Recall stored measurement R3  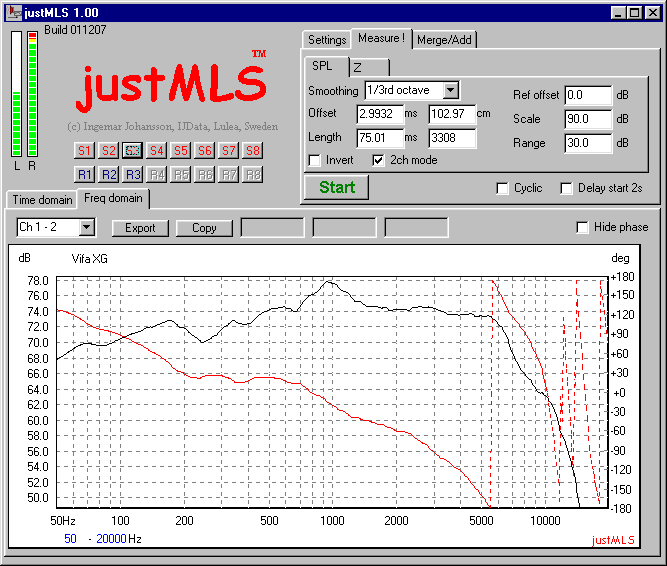tap(132, 174)
